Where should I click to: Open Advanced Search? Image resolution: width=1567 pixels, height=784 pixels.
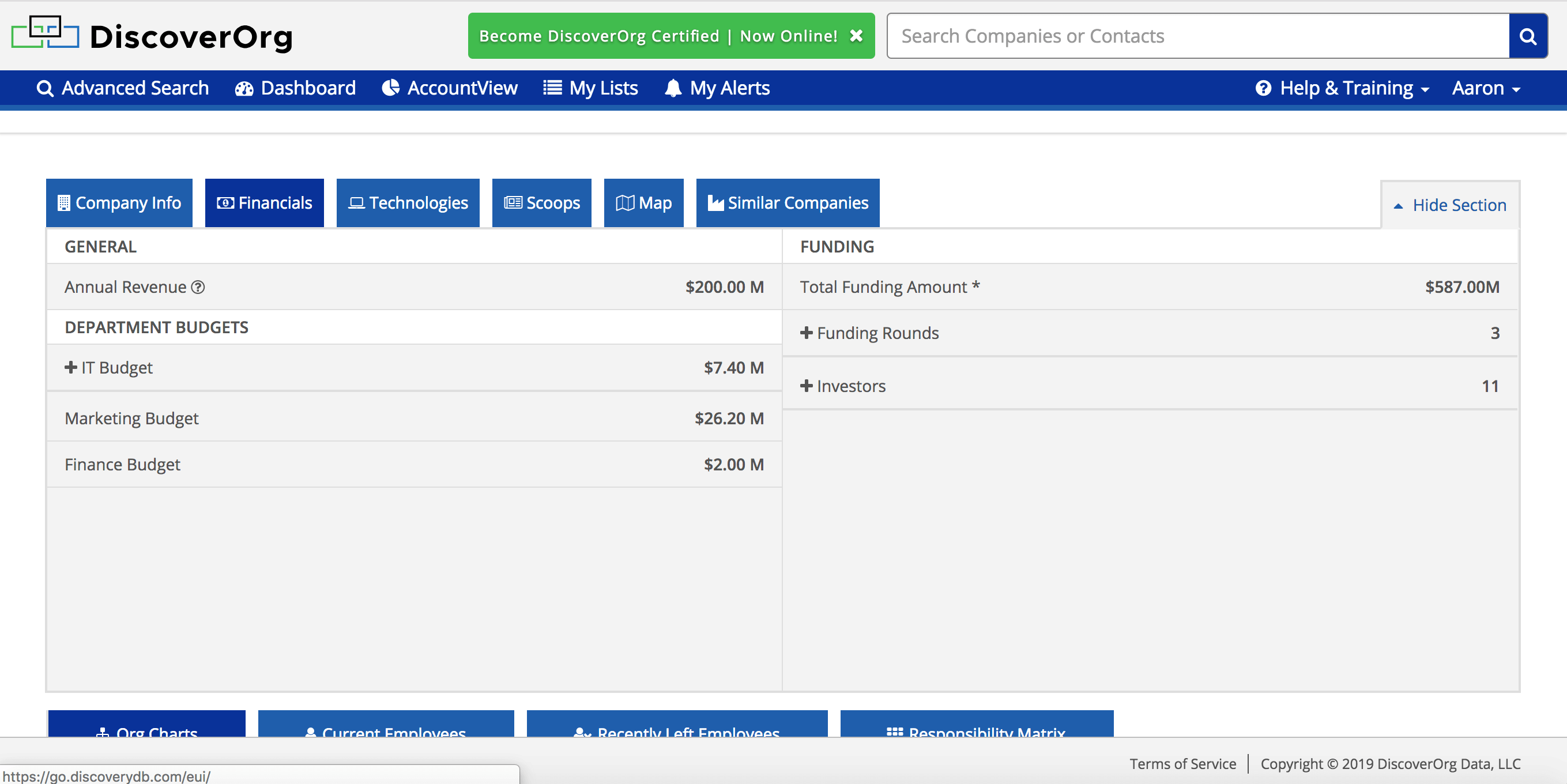tap(123, 88)
